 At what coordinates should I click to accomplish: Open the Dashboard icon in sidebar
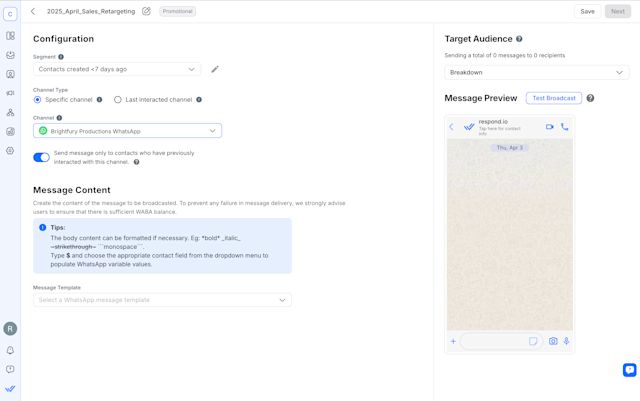pos(10,36)
